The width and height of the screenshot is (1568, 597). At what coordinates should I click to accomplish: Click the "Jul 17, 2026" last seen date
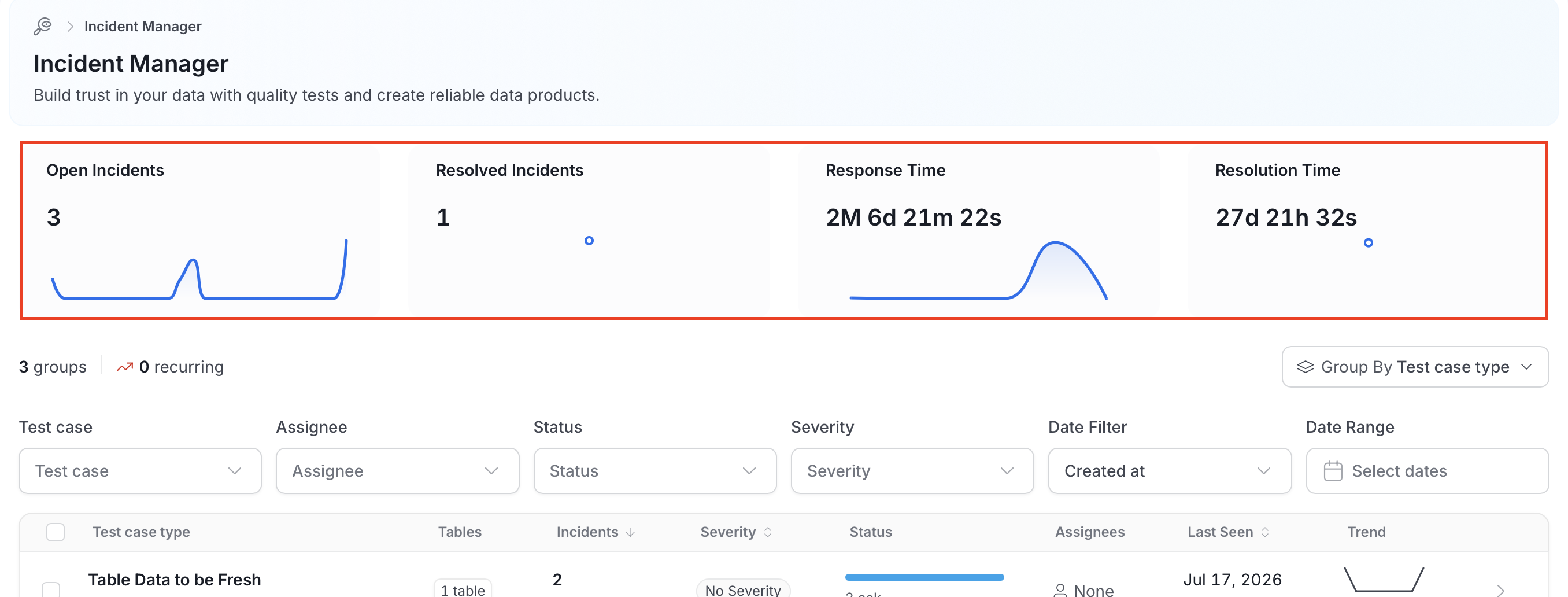(1233, 579)
